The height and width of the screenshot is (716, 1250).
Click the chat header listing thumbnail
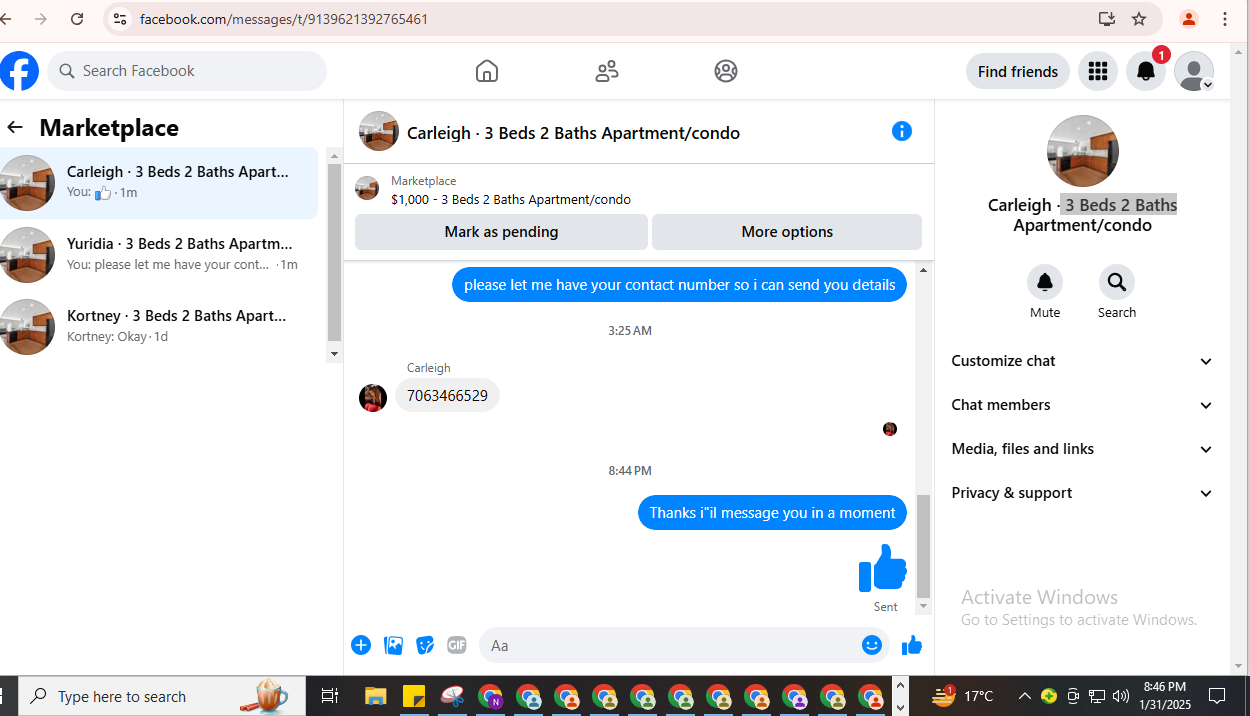point(379,131)
